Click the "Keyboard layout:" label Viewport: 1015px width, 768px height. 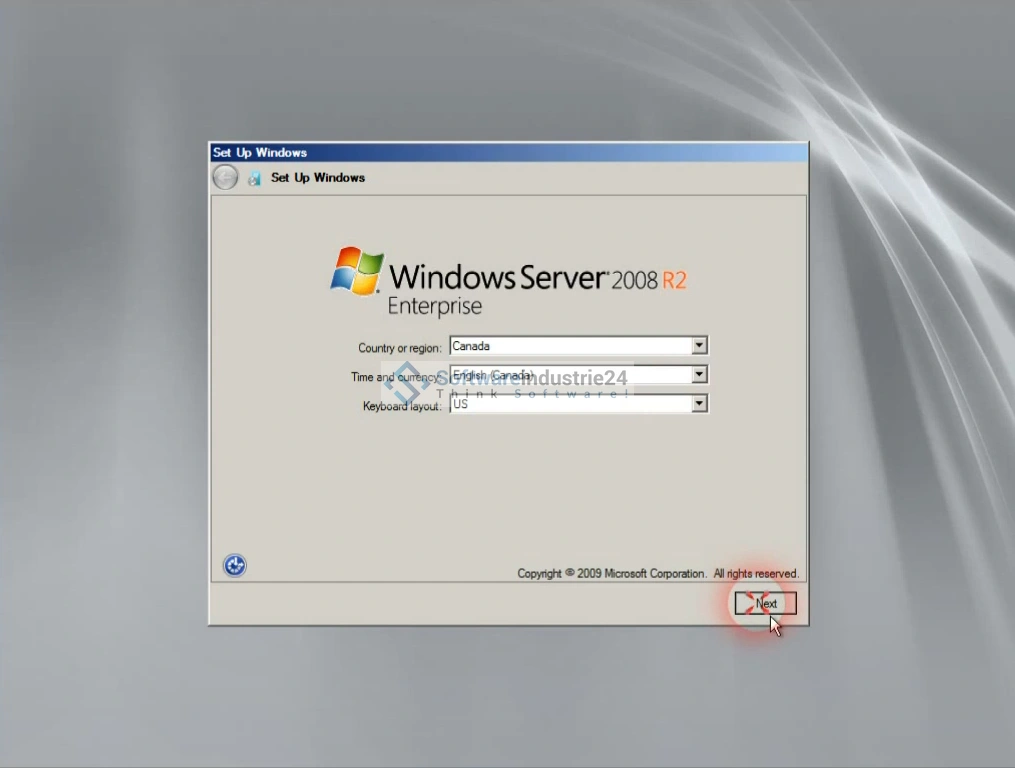tap(401, 407)
